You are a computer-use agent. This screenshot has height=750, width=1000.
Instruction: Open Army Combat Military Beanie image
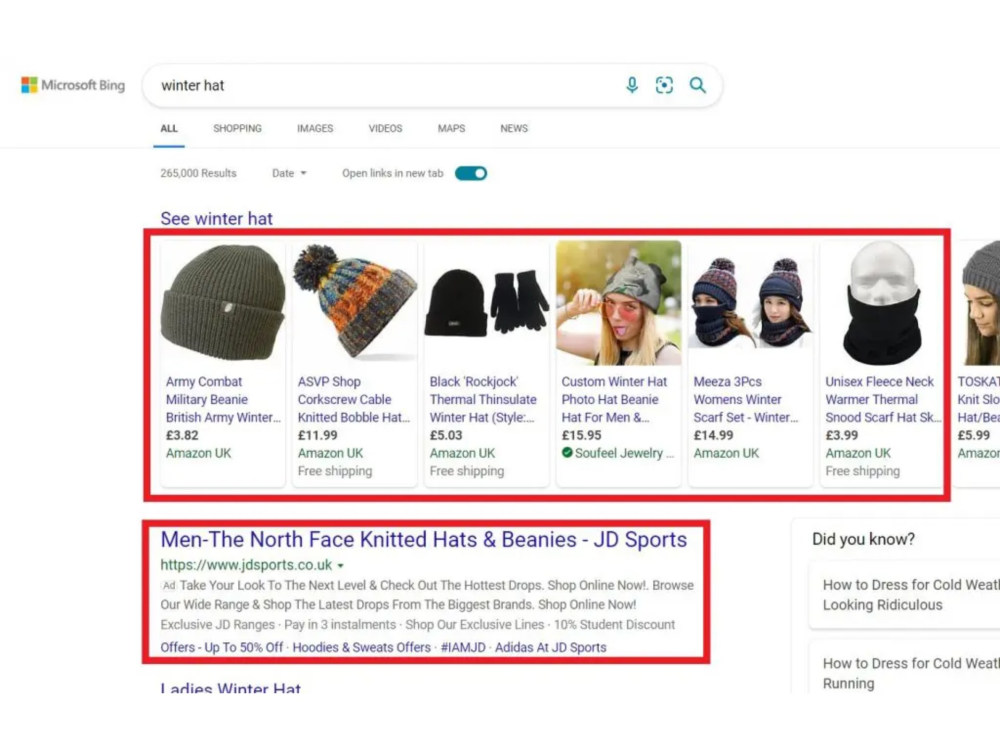[x=223, y=303]
